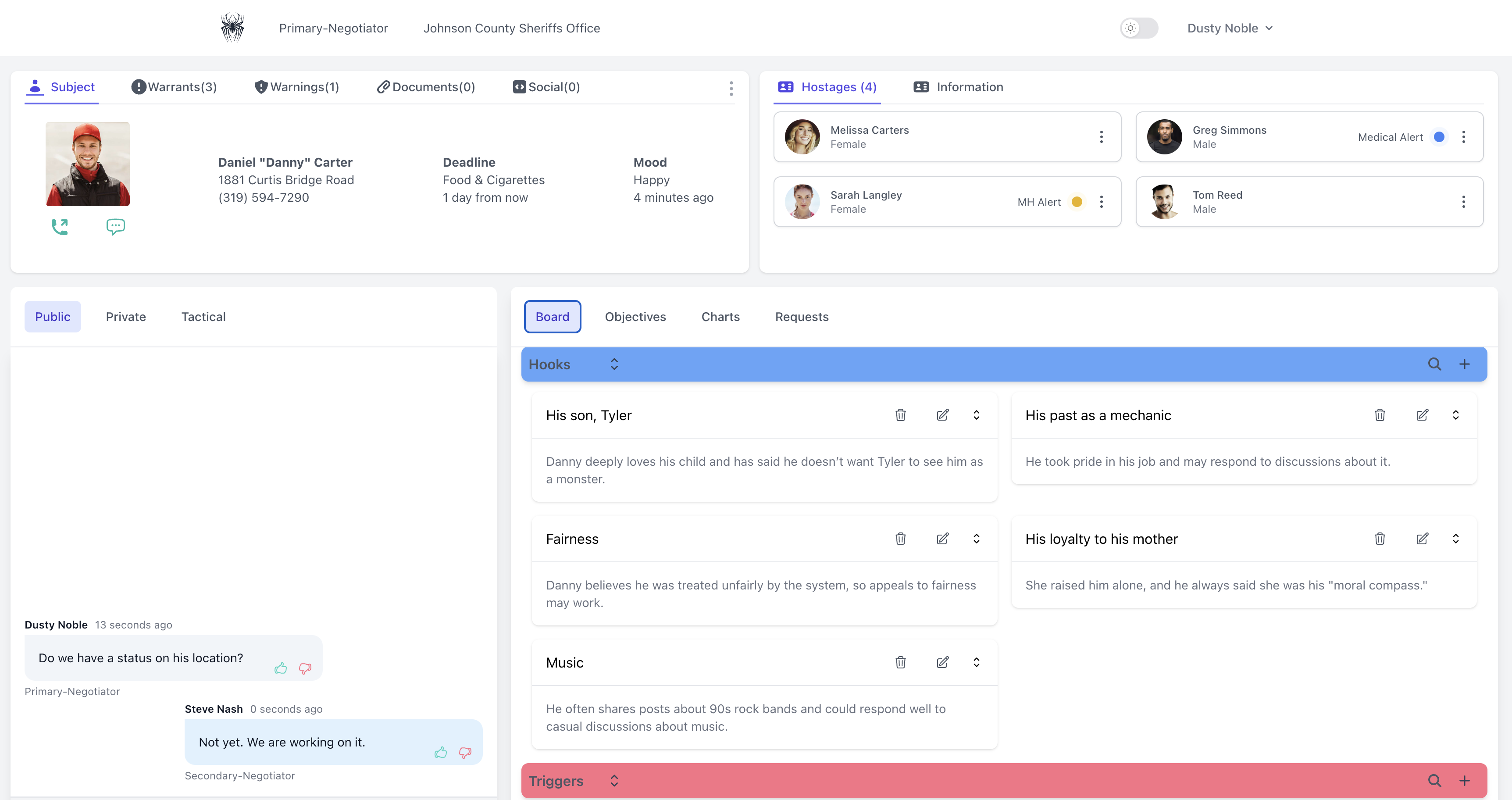Viewport: 1512px width, 800px height.
Task: Edit the 'His son, Tyler' hook
Action: tap(943, 415)
